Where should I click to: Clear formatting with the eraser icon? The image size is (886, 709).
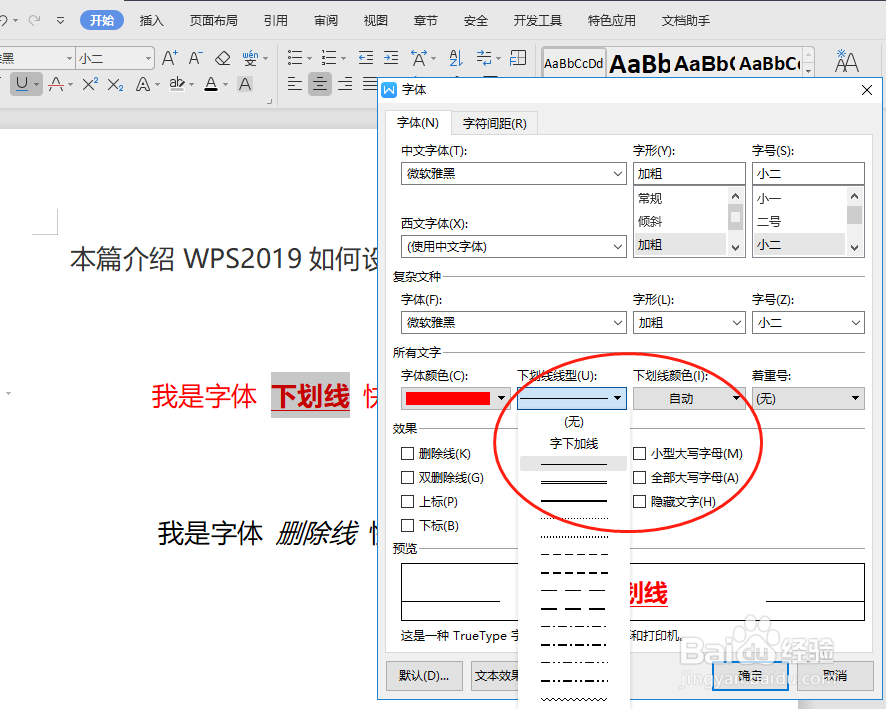223,58
